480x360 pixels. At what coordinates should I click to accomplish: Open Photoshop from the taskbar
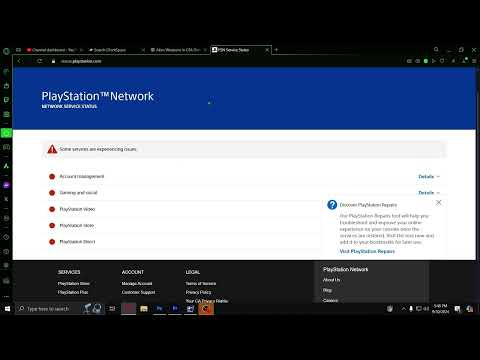pyautogui.click(x=159, y=309)
